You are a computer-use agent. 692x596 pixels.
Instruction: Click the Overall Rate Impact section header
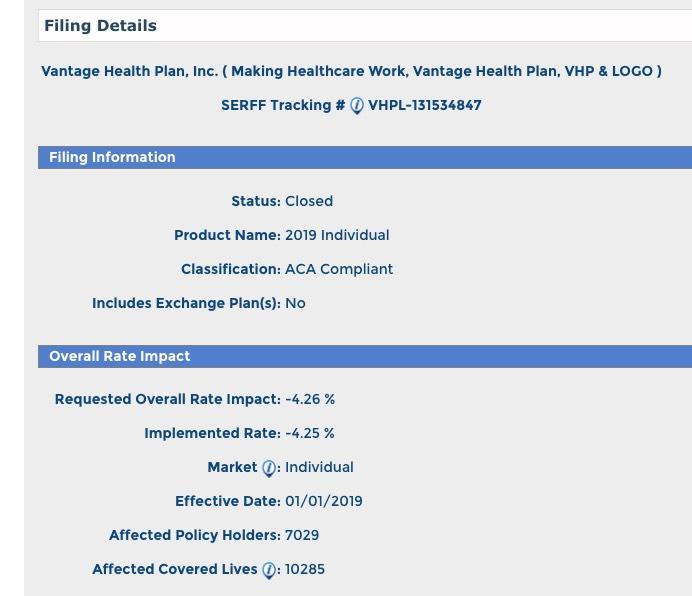119,356
